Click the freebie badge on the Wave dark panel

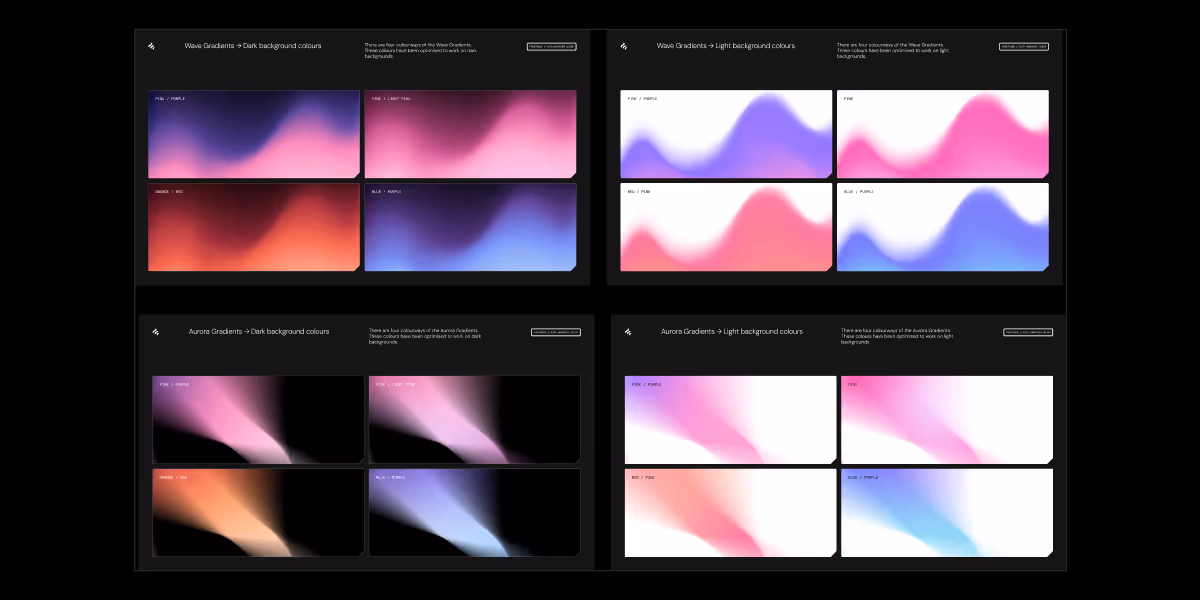click(551, 46)
